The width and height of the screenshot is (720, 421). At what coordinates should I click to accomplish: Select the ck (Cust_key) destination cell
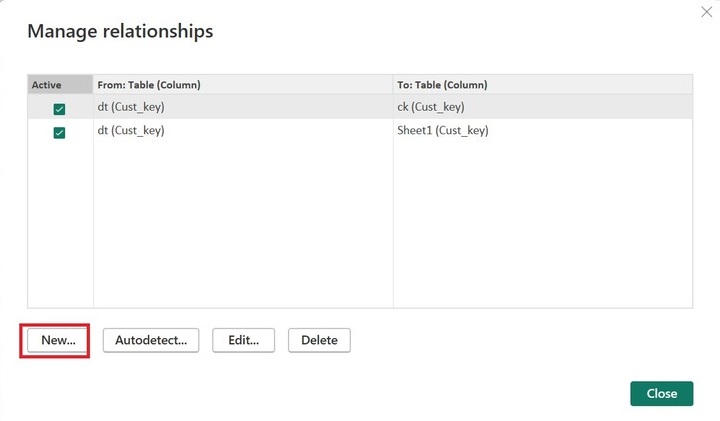click(430, 107)
